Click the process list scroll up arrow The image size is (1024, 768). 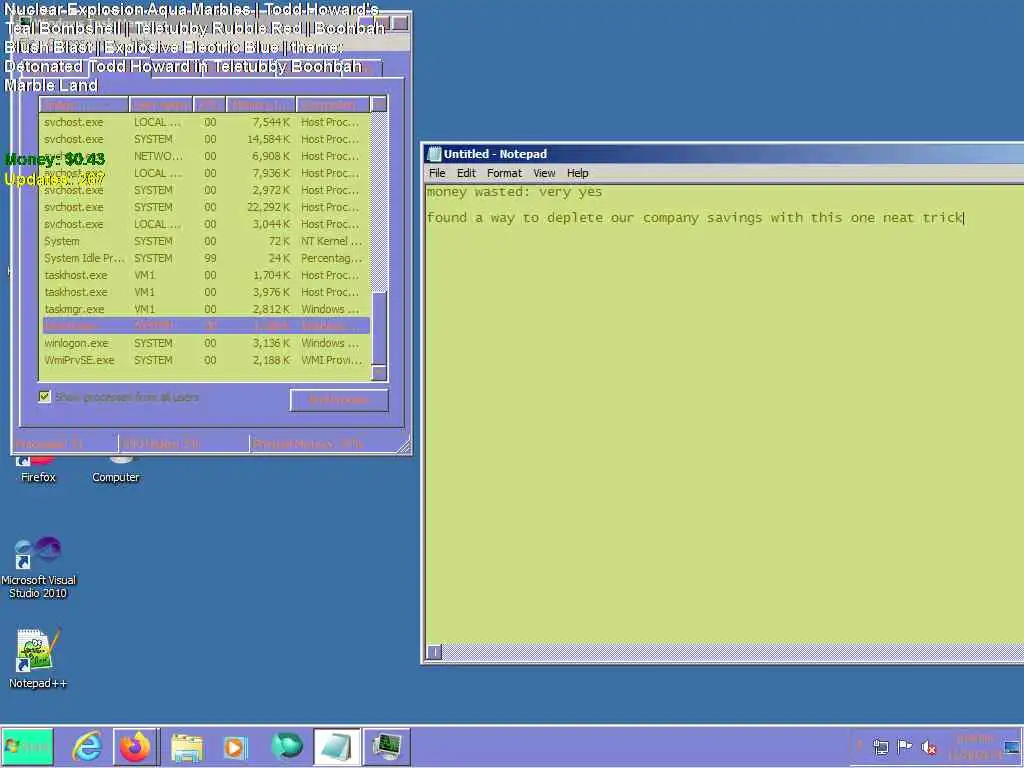(x=379, y=104)
